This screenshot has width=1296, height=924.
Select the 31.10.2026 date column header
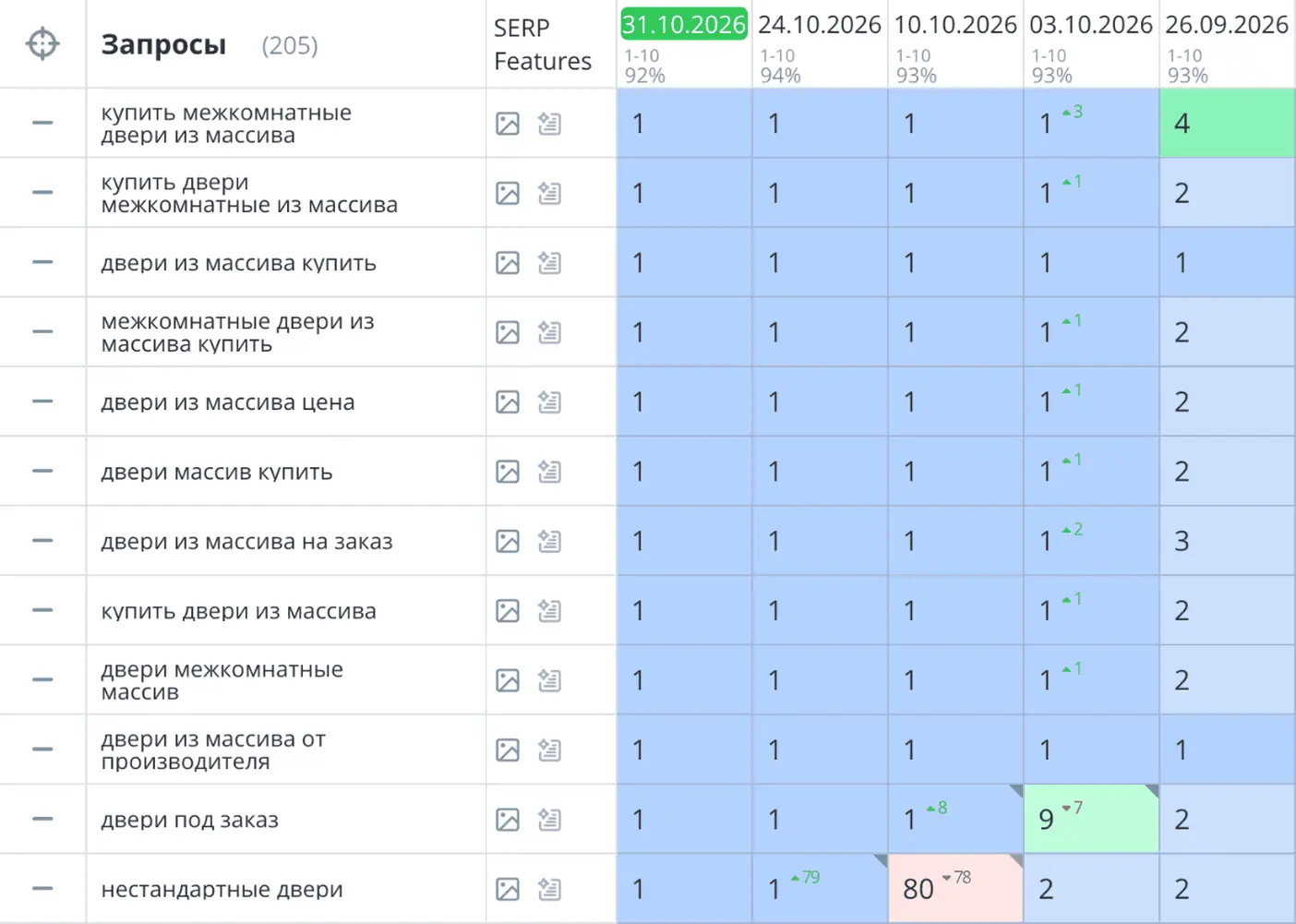684,24
